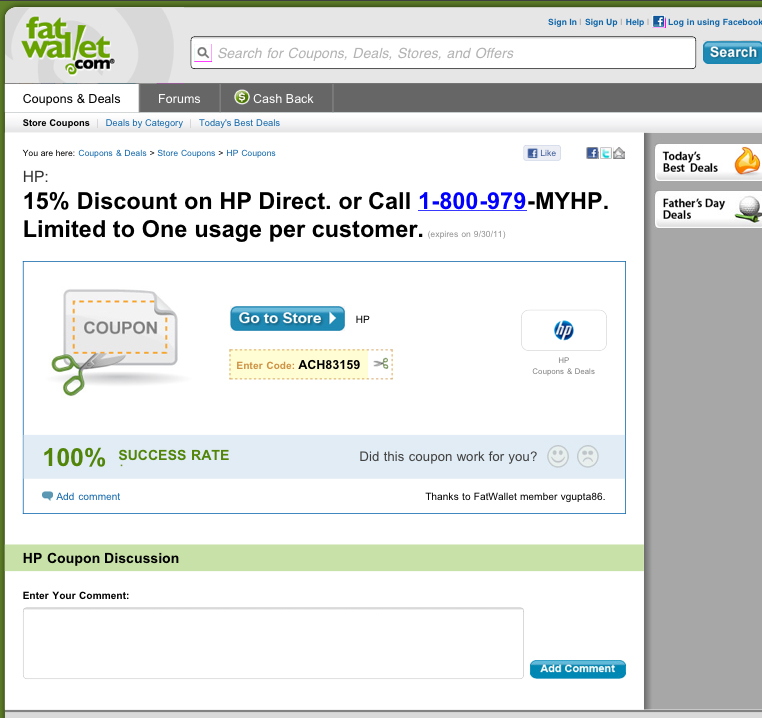Switch to the Forums tab
The height and width of the screenshot is (718, 762).
pyautogui.click(x=179, y=98)
